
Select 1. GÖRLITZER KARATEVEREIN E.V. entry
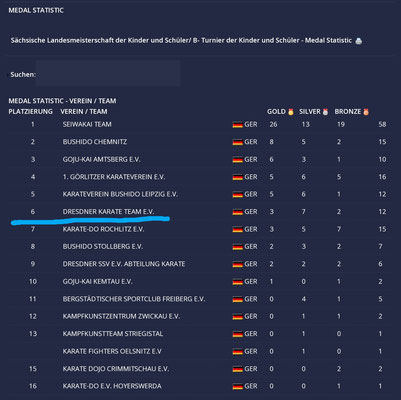(x=114, y=177)
